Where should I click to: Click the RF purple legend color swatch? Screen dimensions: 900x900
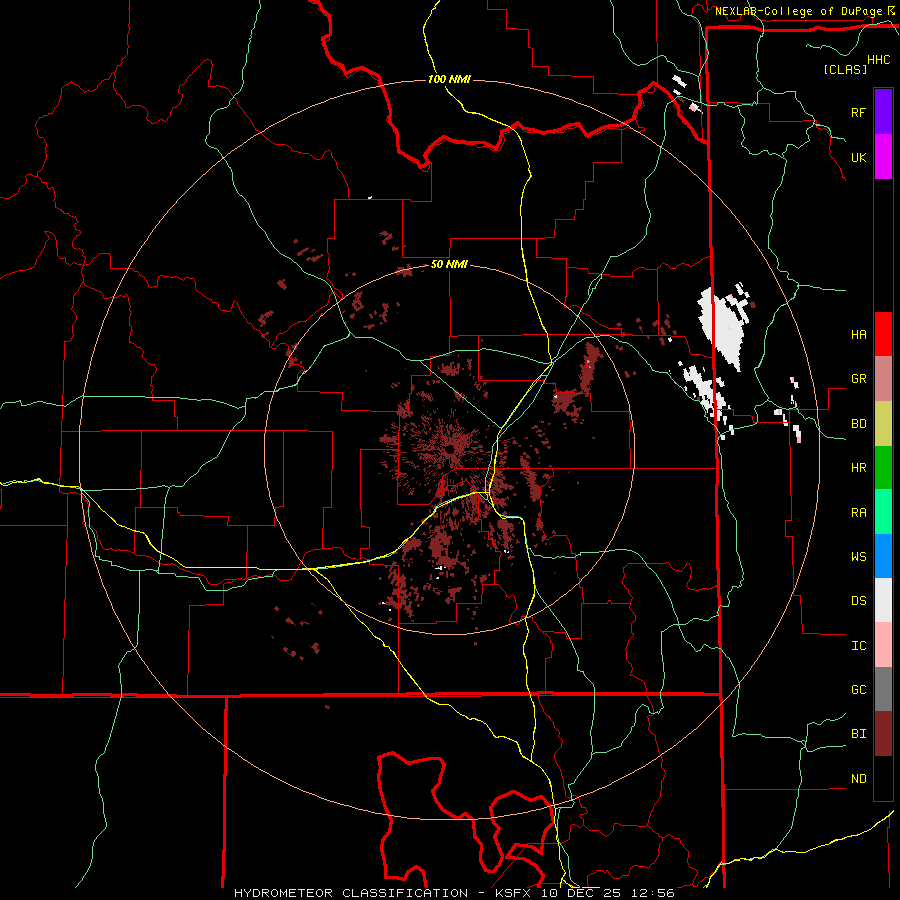point(883,112)
